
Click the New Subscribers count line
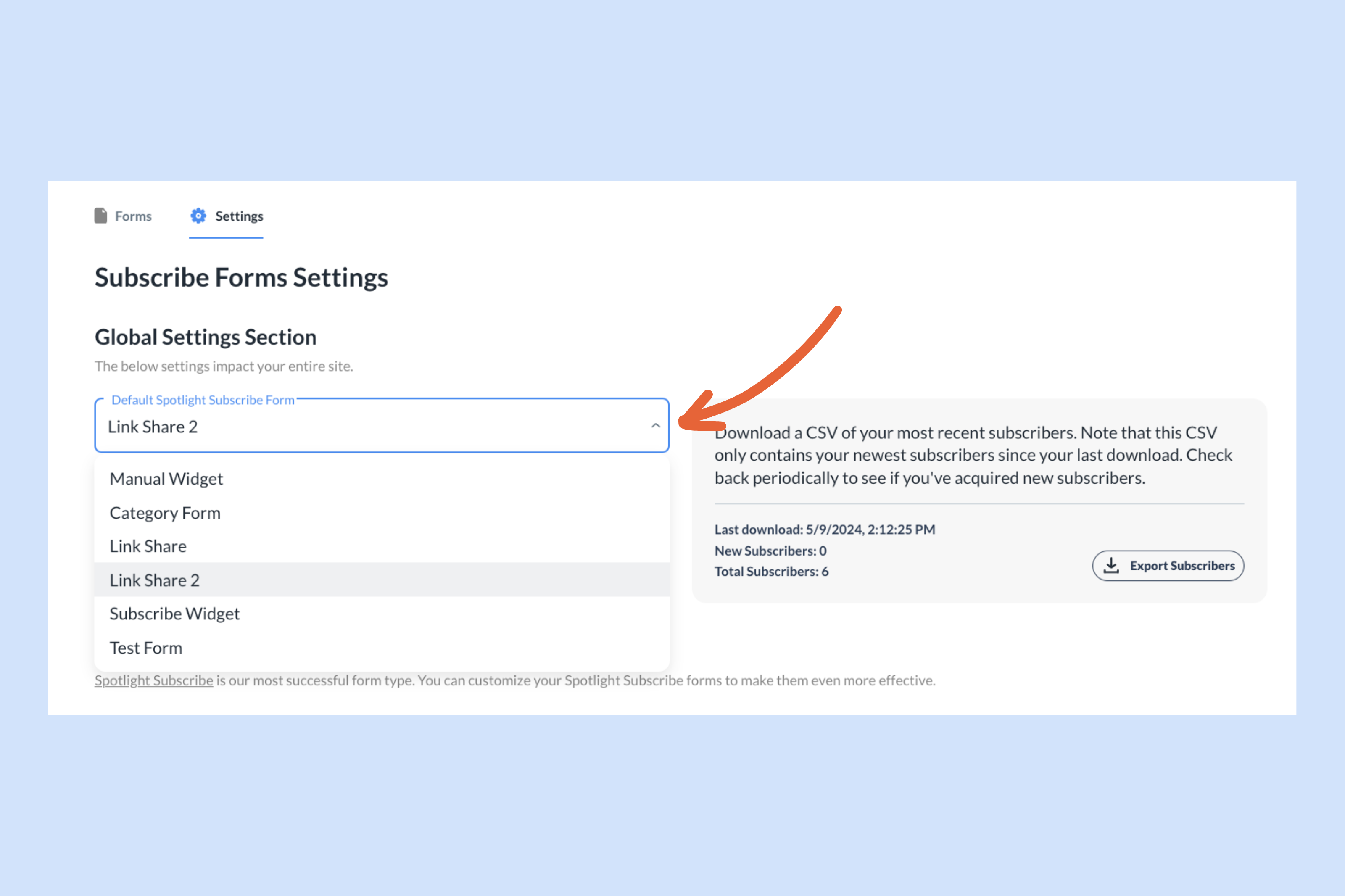[x=770, y=551]
